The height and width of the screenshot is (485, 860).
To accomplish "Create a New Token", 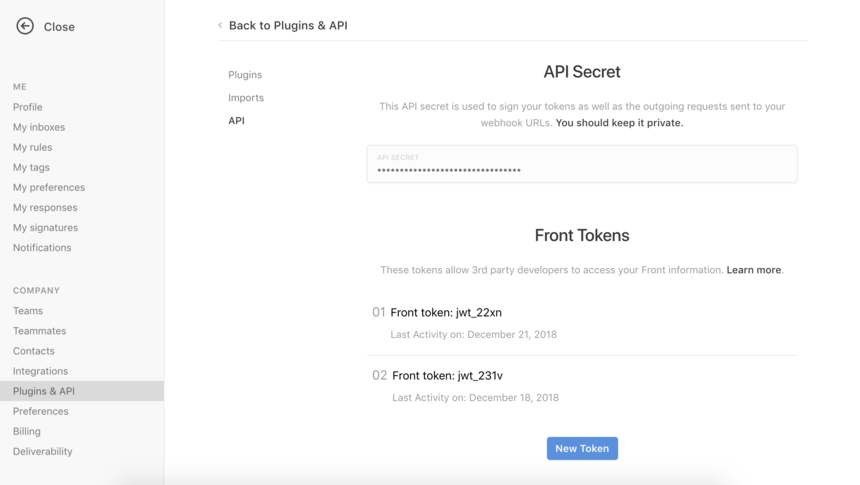I will tap(582, 448).
